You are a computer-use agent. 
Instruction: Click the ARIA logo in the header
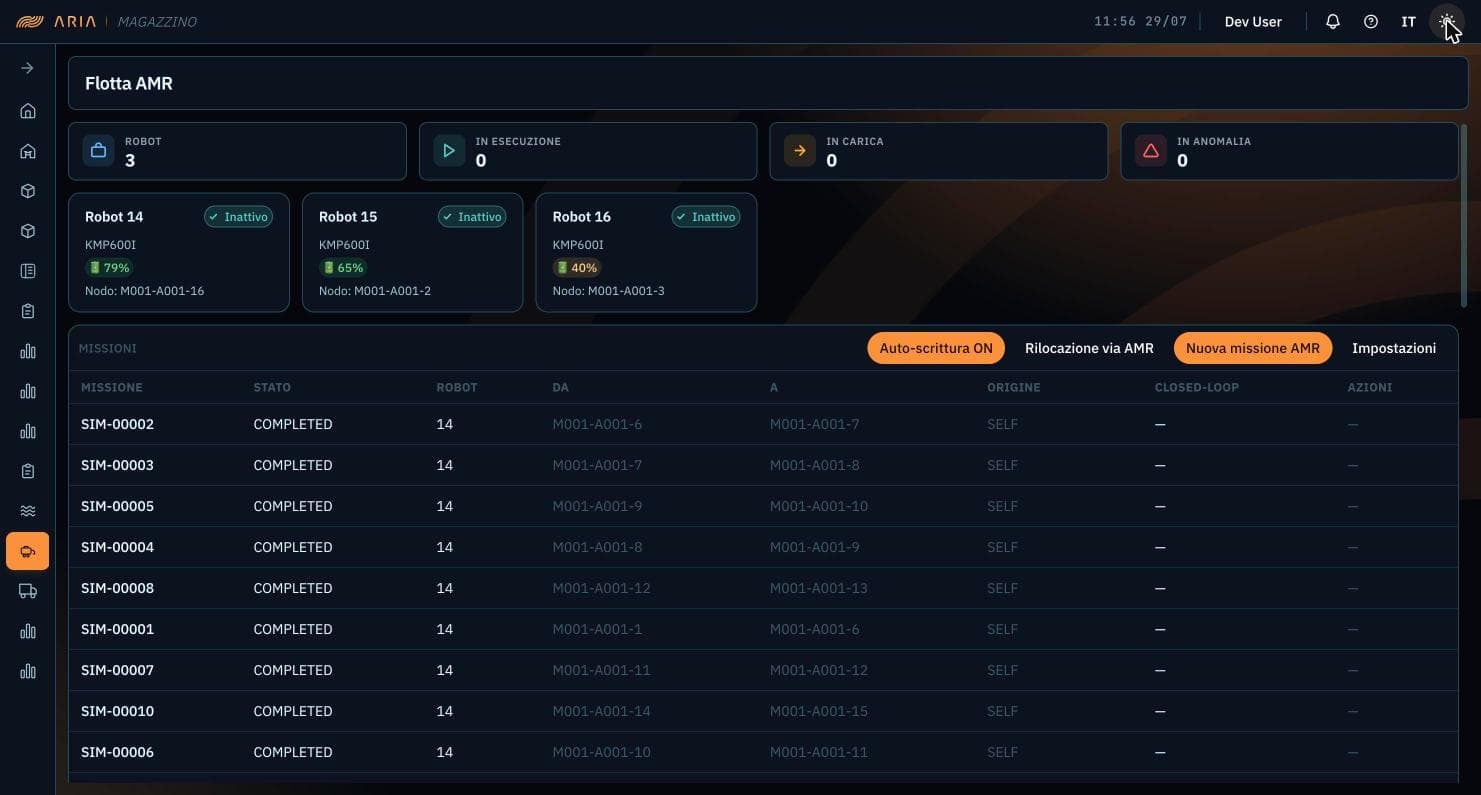click(57, 21)
